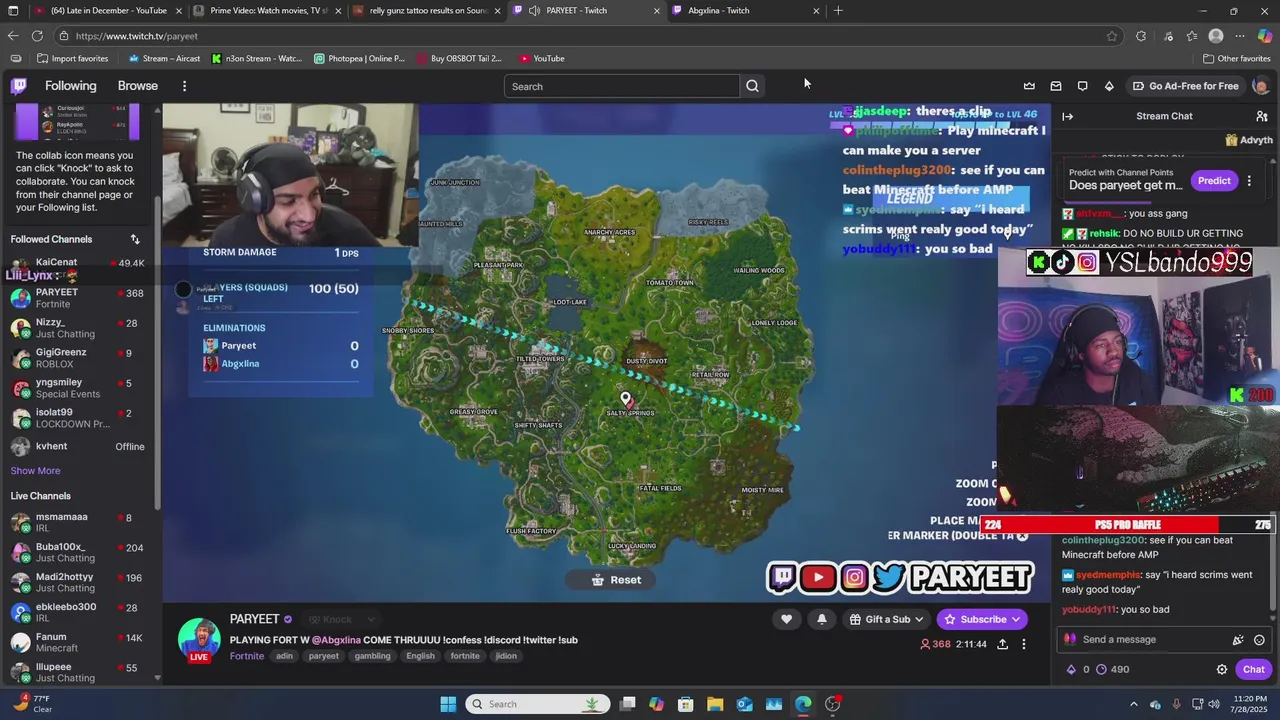Viewport: 1280px width, 720px height.
Task: Add page to favorites star icon
Action: [1112, 36]
